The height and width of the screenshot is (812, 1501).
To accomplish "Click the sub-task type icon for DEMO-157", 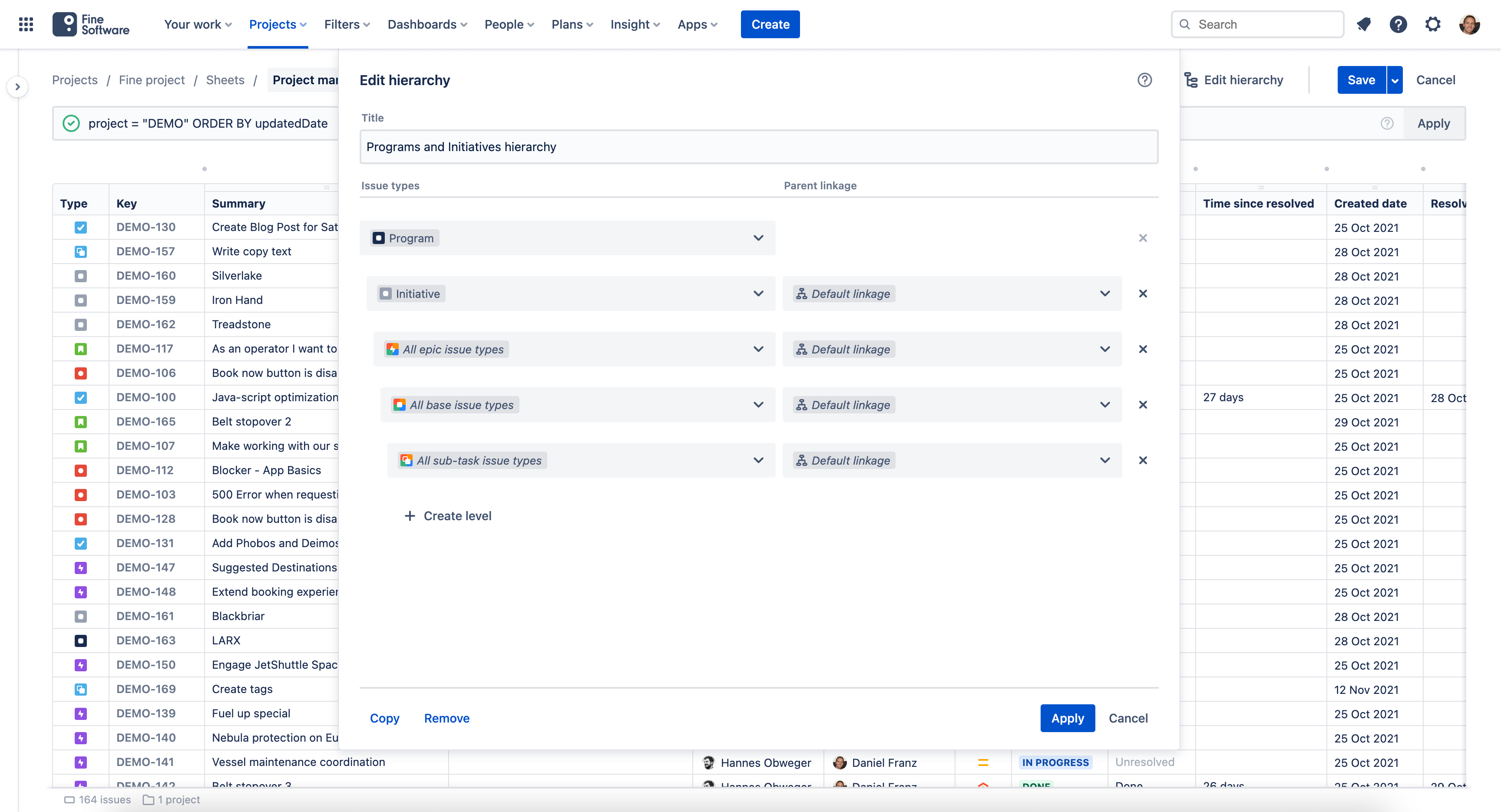I will [x=80, y=252].
